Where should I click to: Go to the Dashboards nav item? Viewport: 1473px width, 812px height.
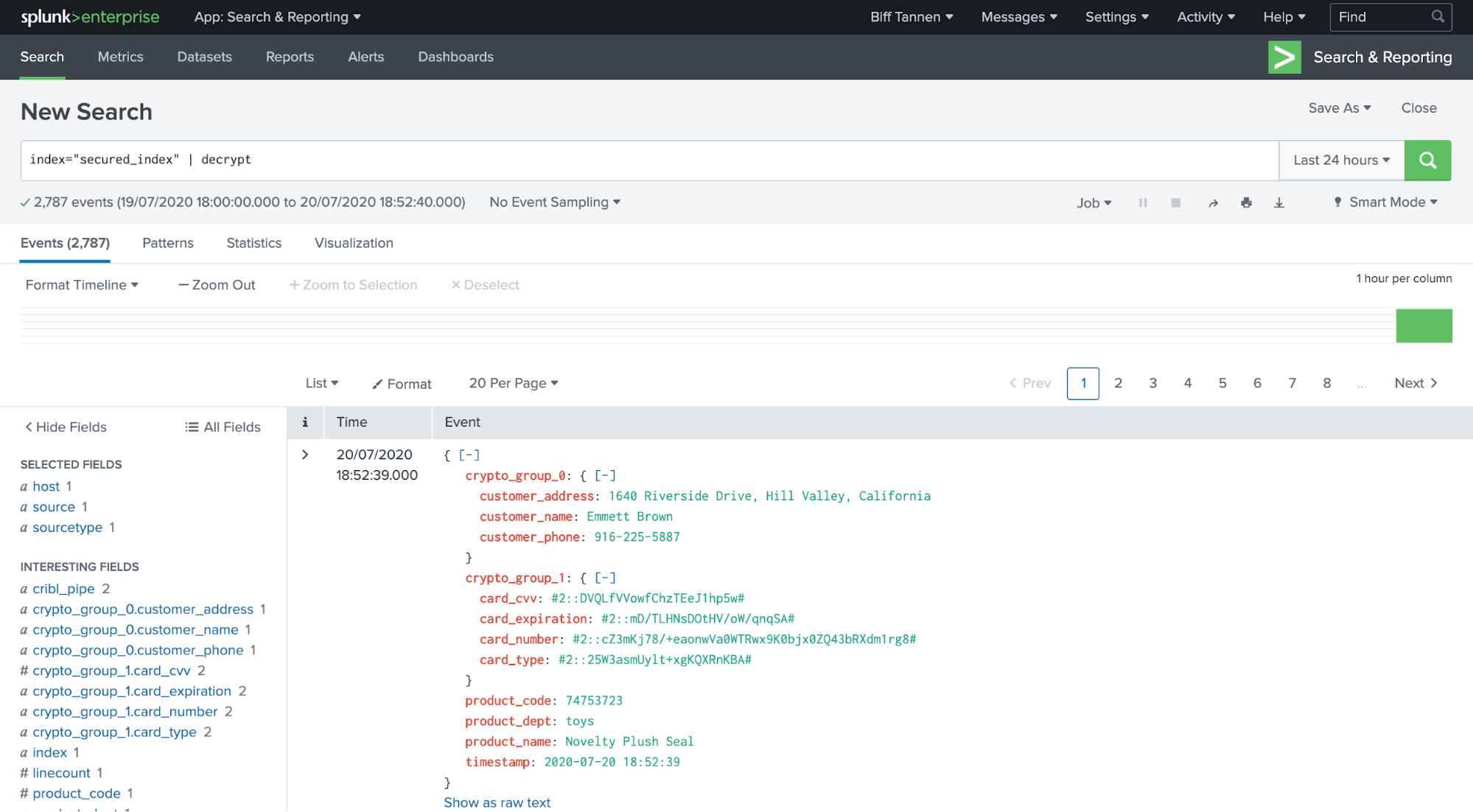pyautogui.click(x=455, y=57)
